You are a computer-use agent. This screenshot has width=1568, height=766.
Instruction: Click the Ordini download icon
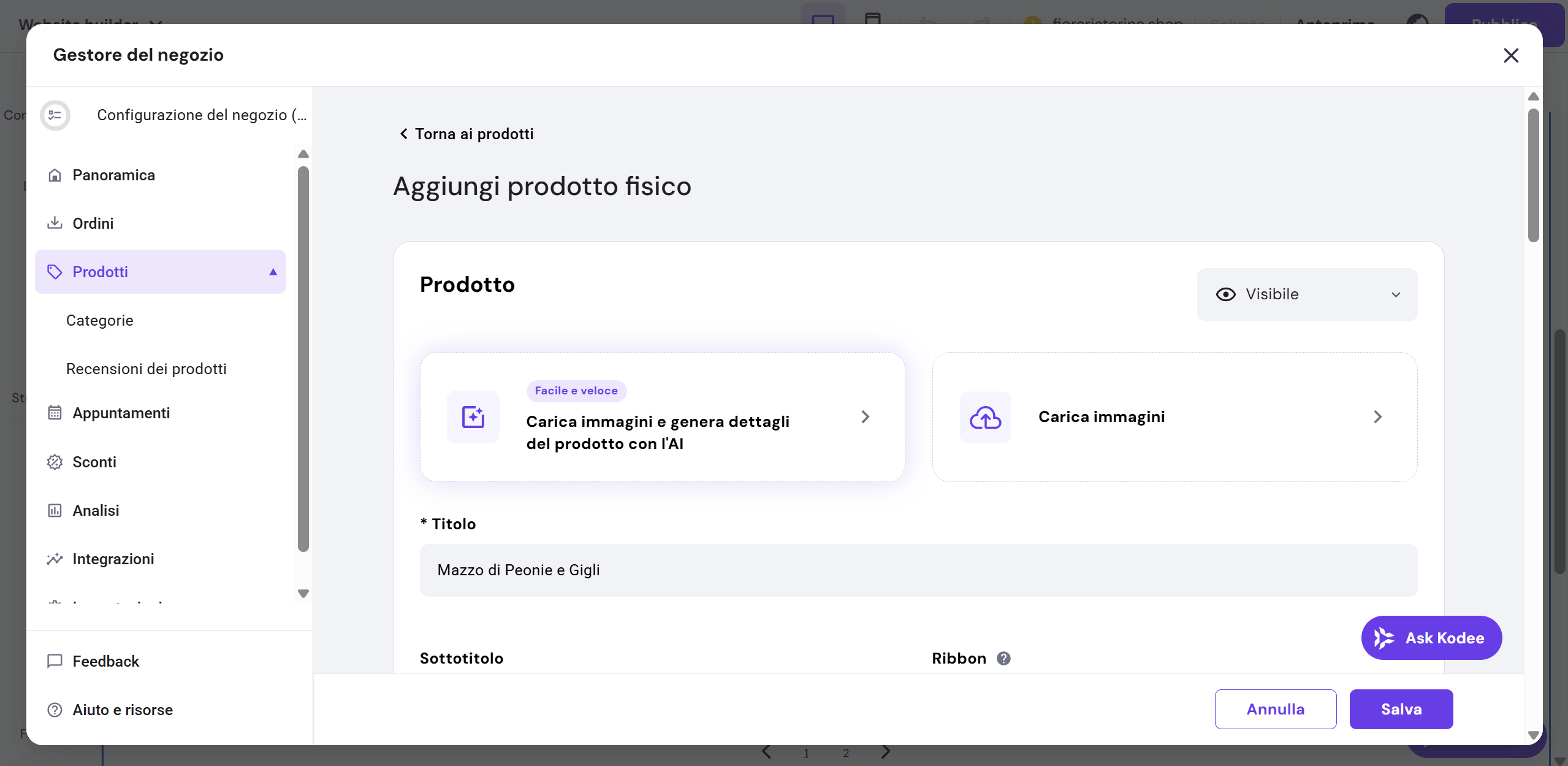click(x=55, y=223)
